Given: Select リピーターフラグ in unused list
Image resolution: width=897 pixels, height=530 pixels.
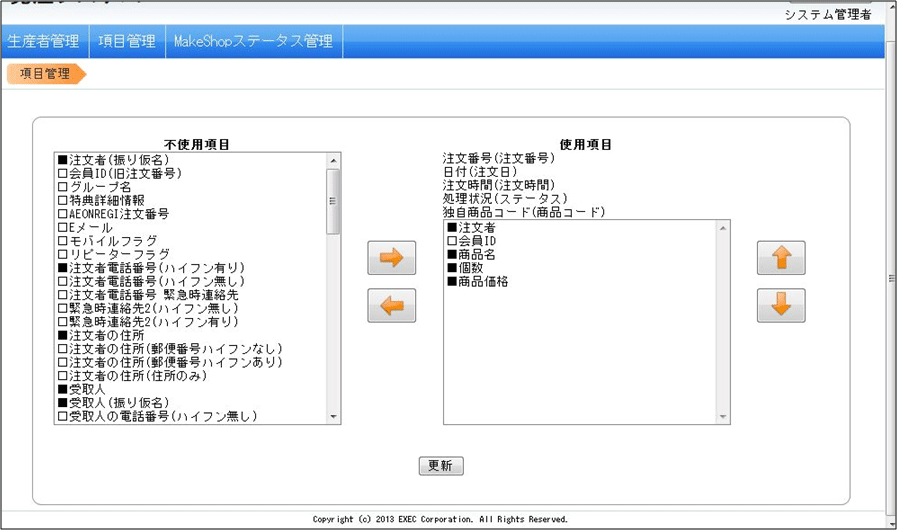Looking at the screenshot, I should tap(114, 254).
